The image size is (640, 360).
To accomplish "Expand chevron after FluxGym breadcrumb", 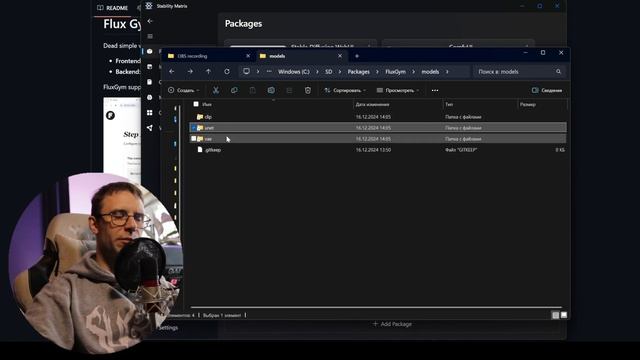I will pyautogui.click(x=413, y=71).
